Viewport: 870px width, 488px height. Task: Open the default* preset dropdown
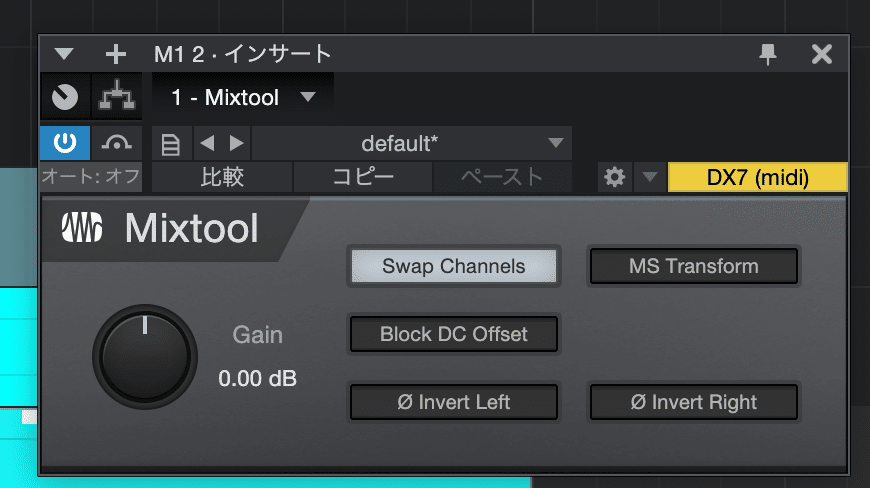(412, 144)
